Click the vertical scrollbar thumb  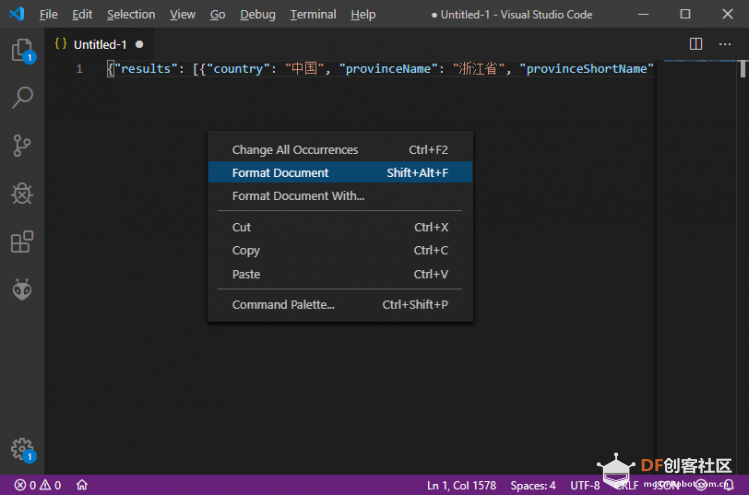(x=743, y=69)
